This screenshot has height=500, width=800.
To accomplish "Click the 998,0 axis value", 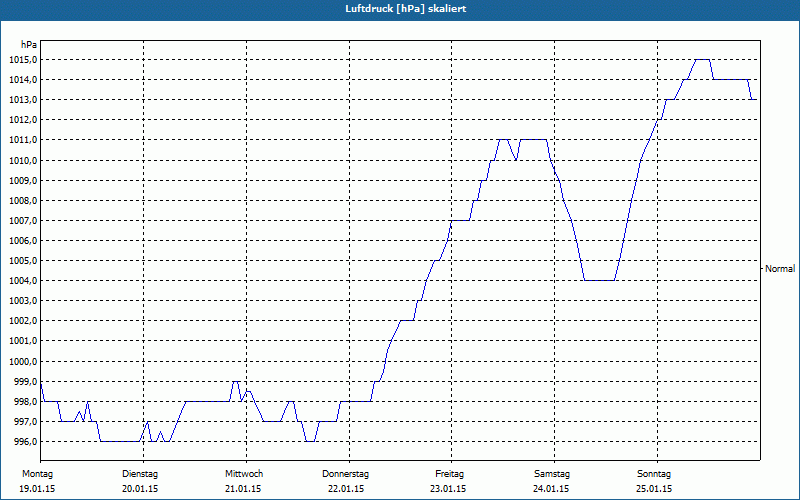I will coord(26,402).
